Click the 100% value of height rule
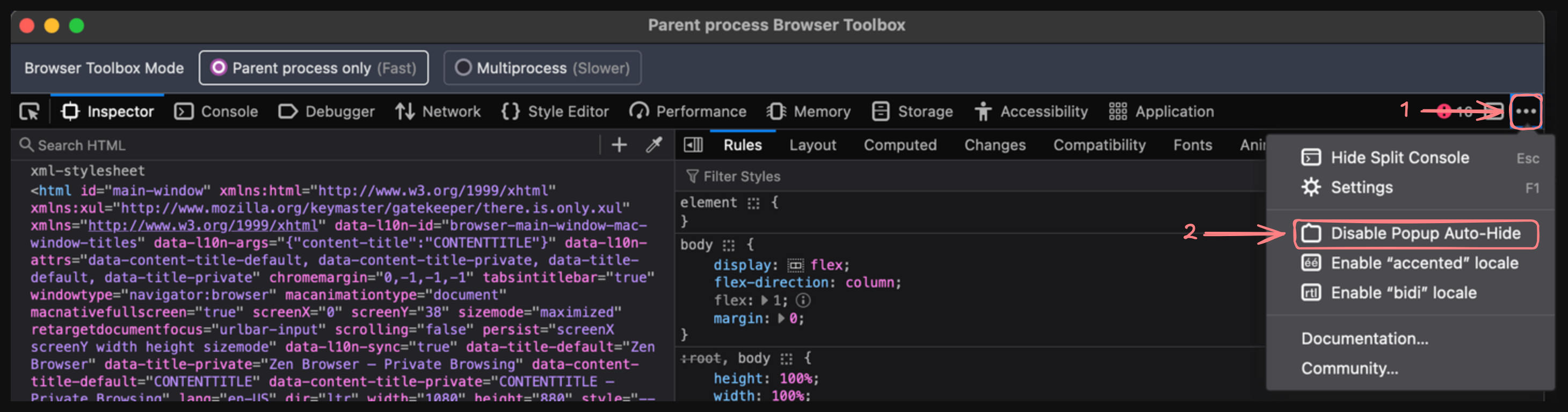Viewport: 1568px width, 412px height. pyautogui.click(x=796, y=379)
